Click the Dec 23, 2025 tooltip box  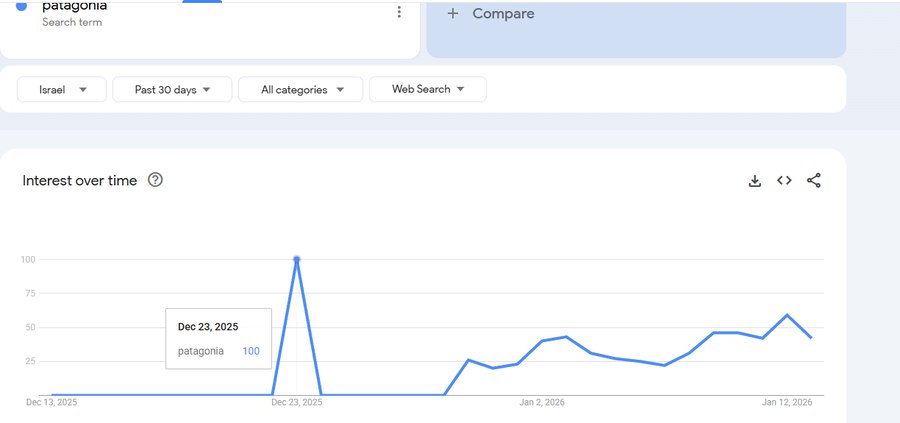pyautogui.click(x=218, y=338)
